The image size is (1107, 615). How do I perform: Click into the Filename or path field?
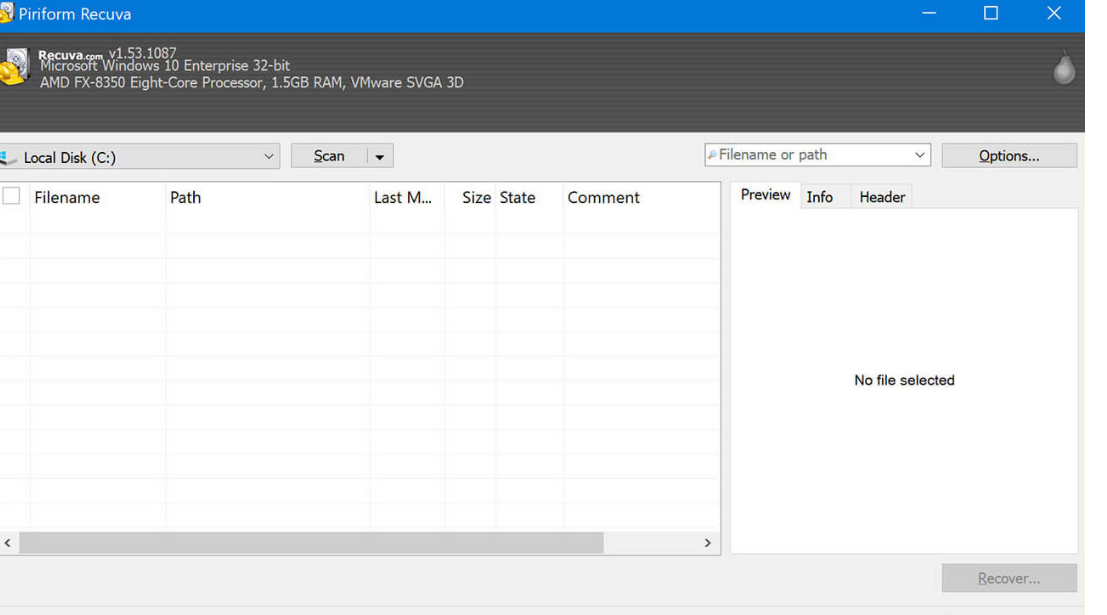coord(810,155)
